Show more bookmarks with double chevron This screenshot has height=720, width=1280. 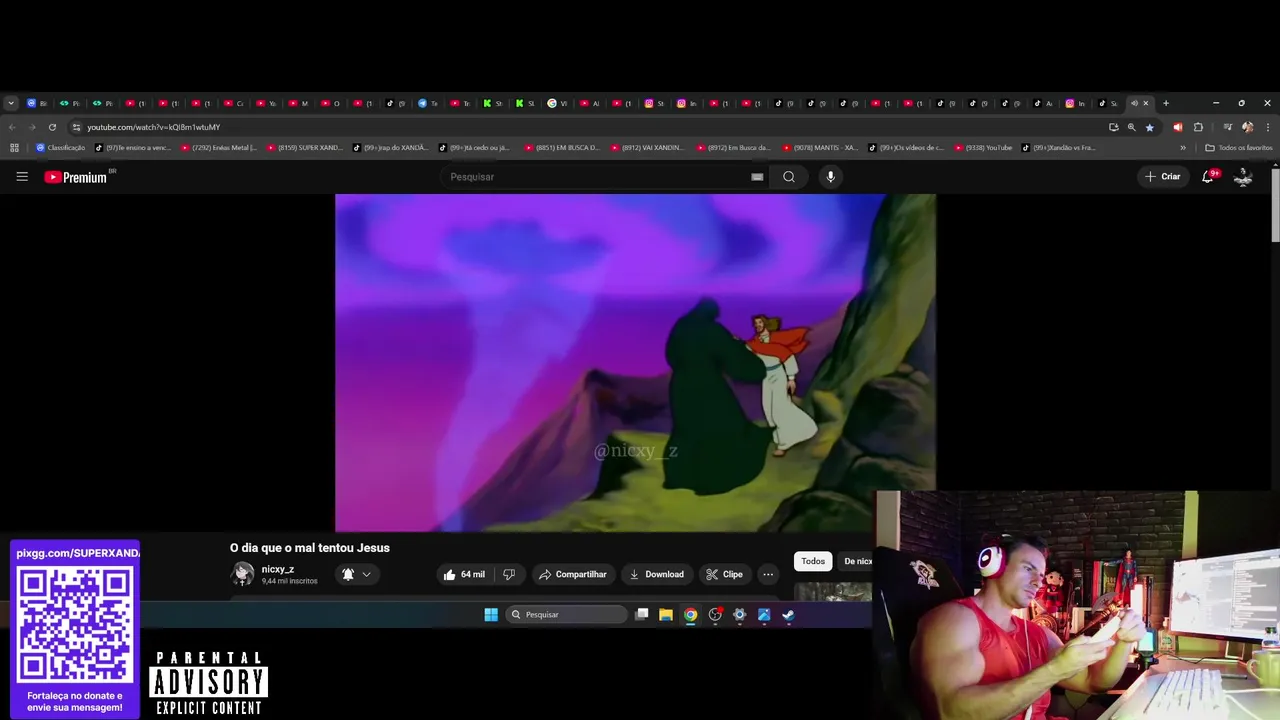[x=1183, y=148]
